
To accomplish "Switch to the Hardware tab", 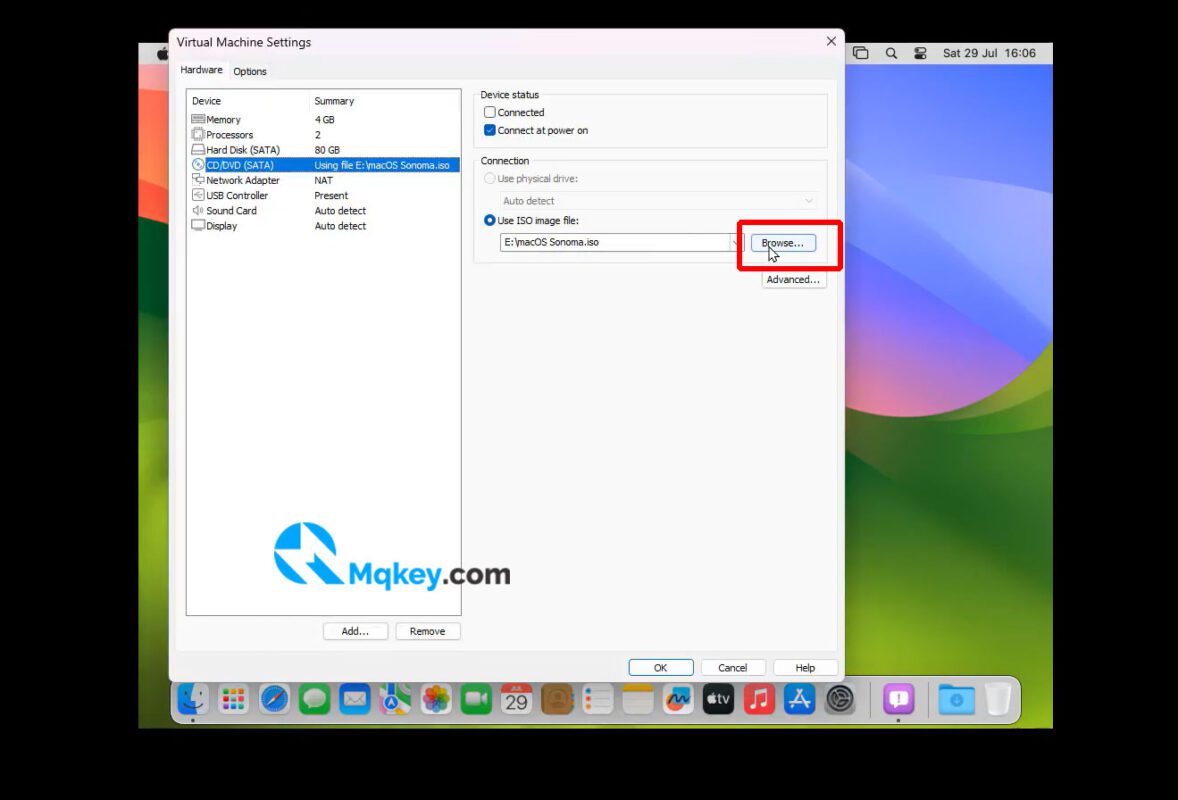I will click(201, 70).
